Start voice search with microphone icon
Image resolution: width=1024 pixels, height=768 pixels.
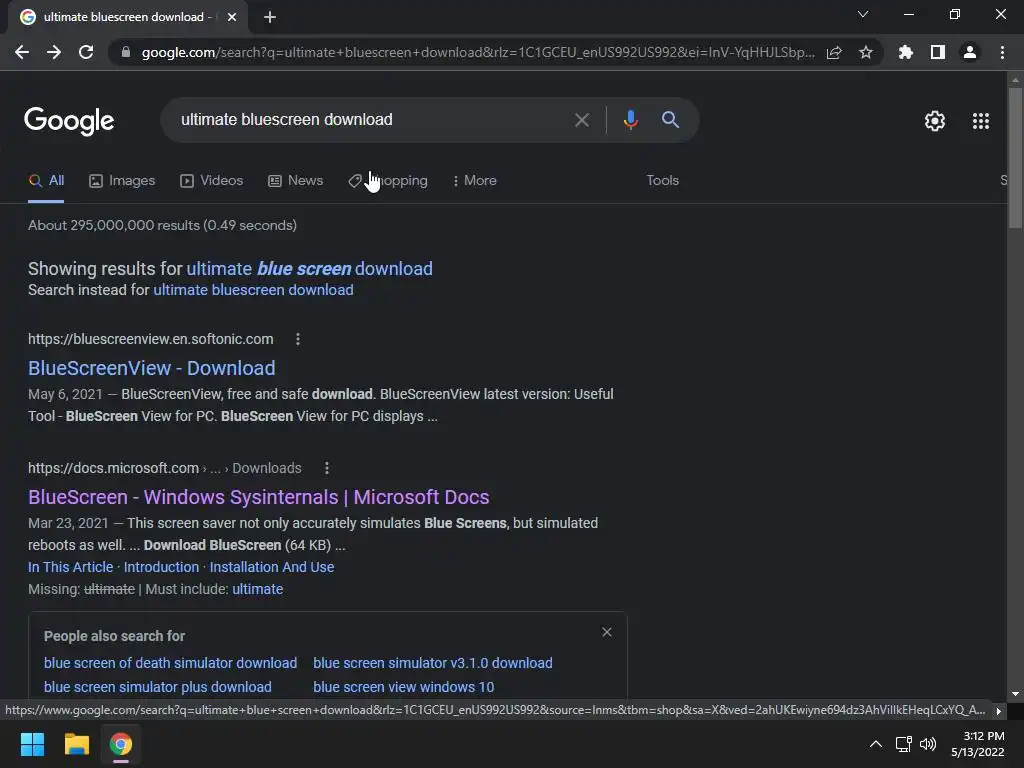(x=630, y=120)
